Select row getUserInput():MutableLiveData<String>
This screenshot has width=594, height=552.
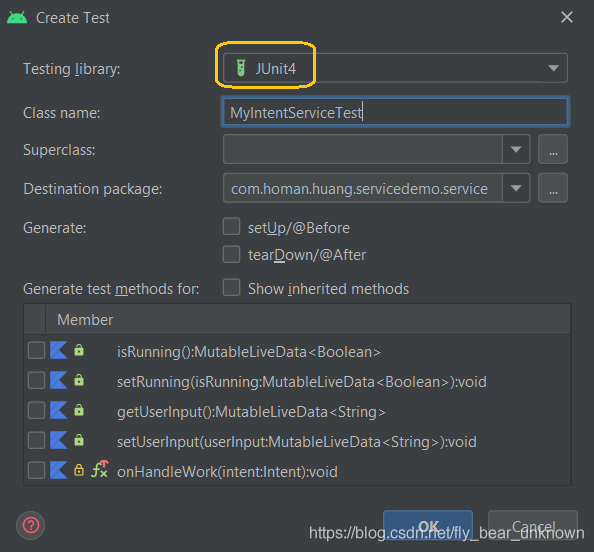(x=297, y=411)
